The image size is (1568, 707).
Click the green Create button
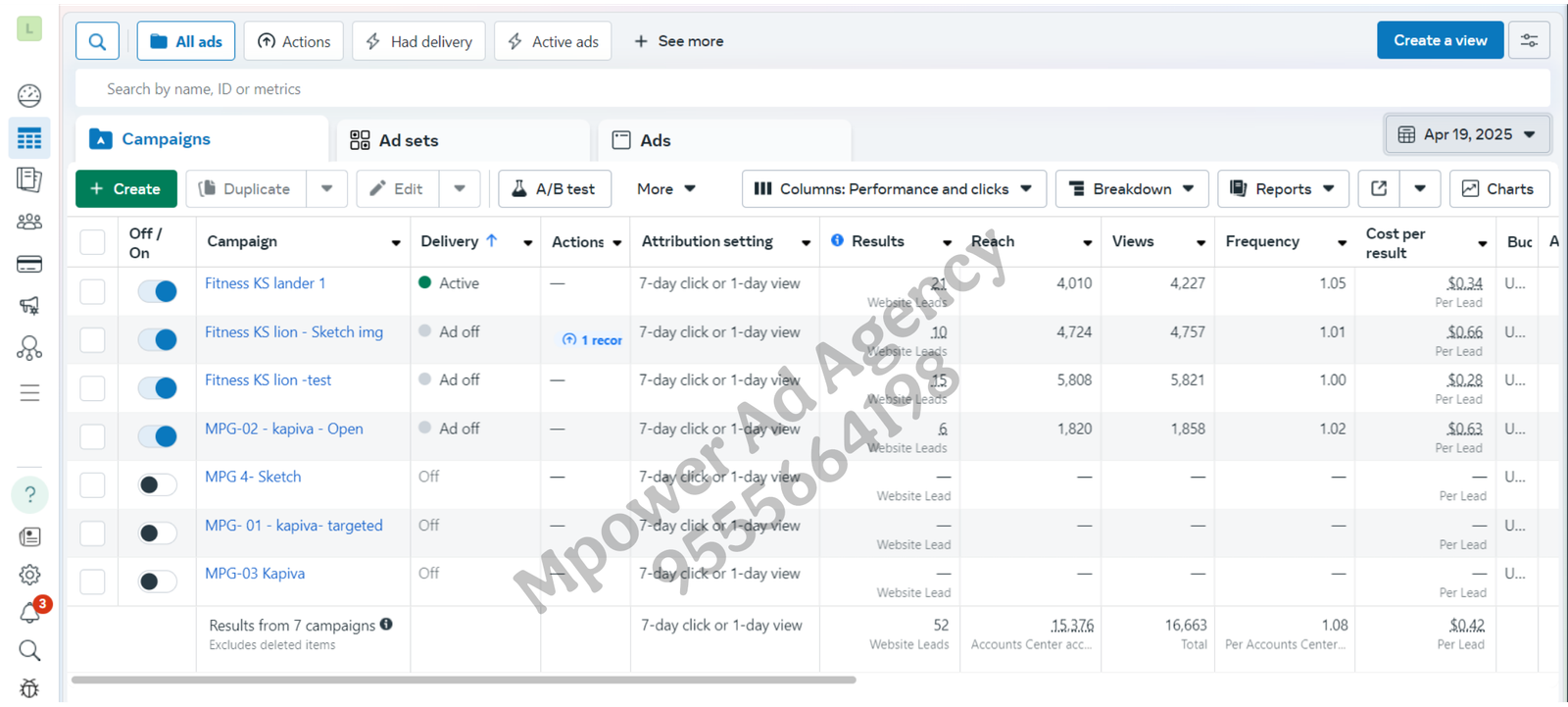[x=126, y=188]
